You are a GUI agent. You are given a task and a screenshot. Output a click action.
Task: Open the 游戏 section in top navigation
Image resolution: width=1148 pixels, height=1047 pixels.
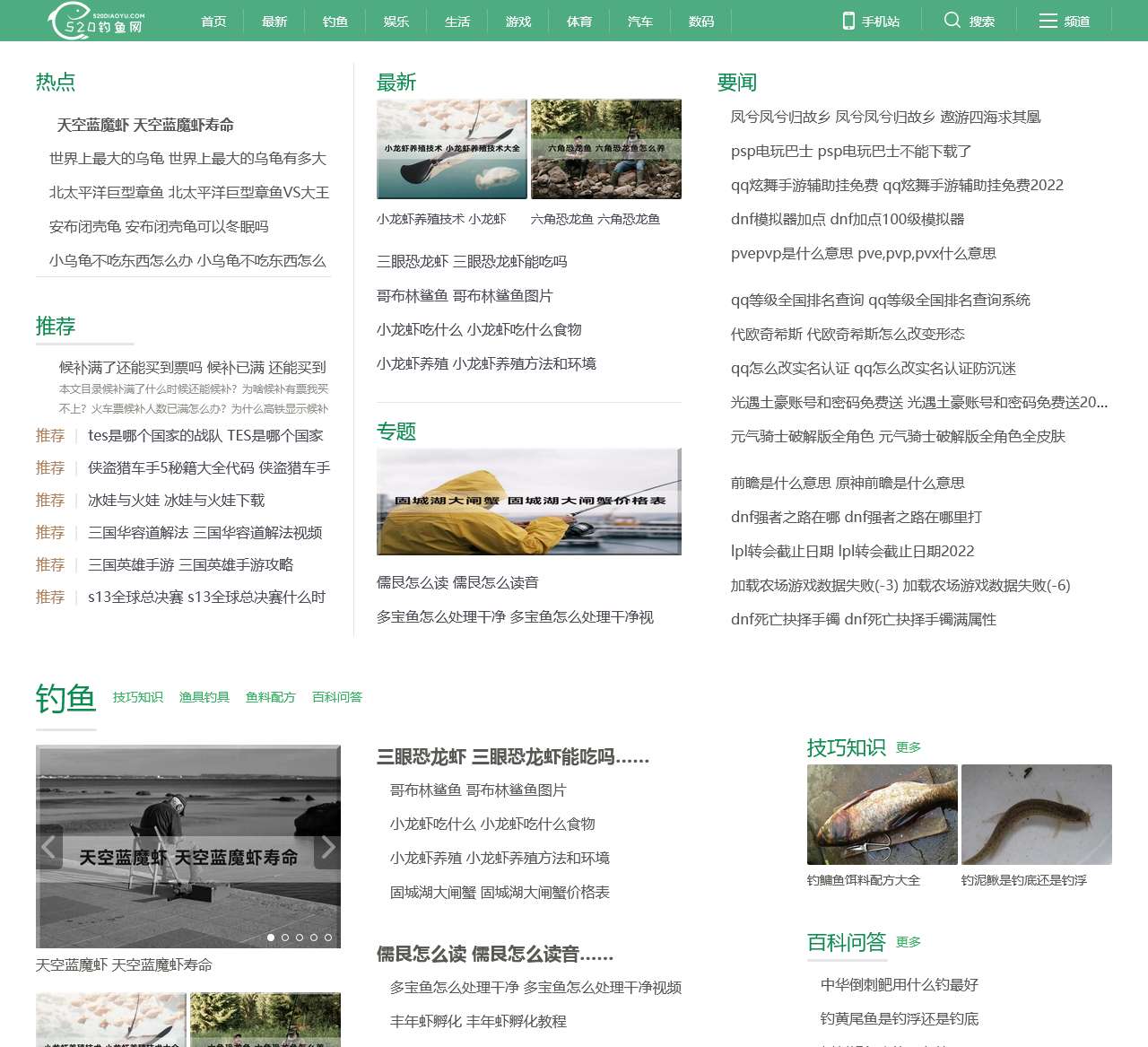click(x=517, y=21)
